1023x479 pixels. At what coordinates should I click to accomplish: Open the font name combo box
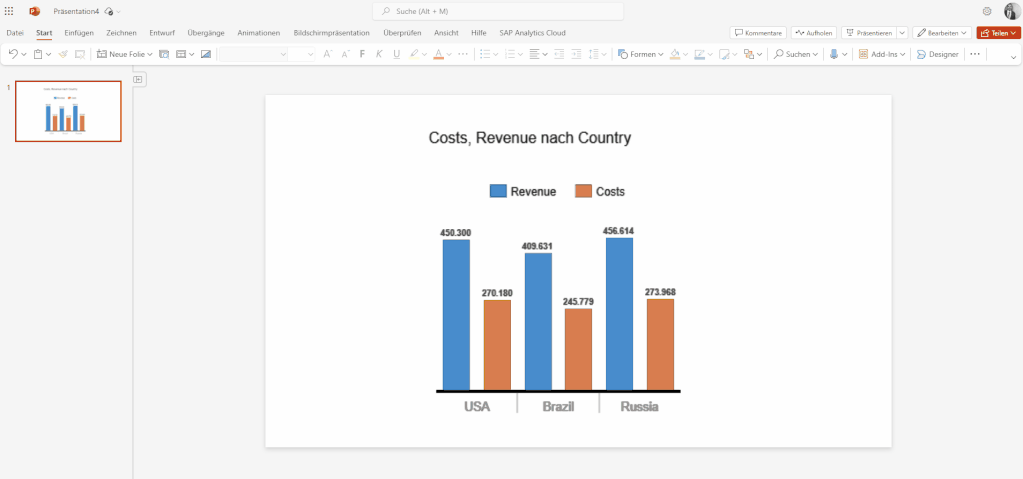click(x=252, y=54)
